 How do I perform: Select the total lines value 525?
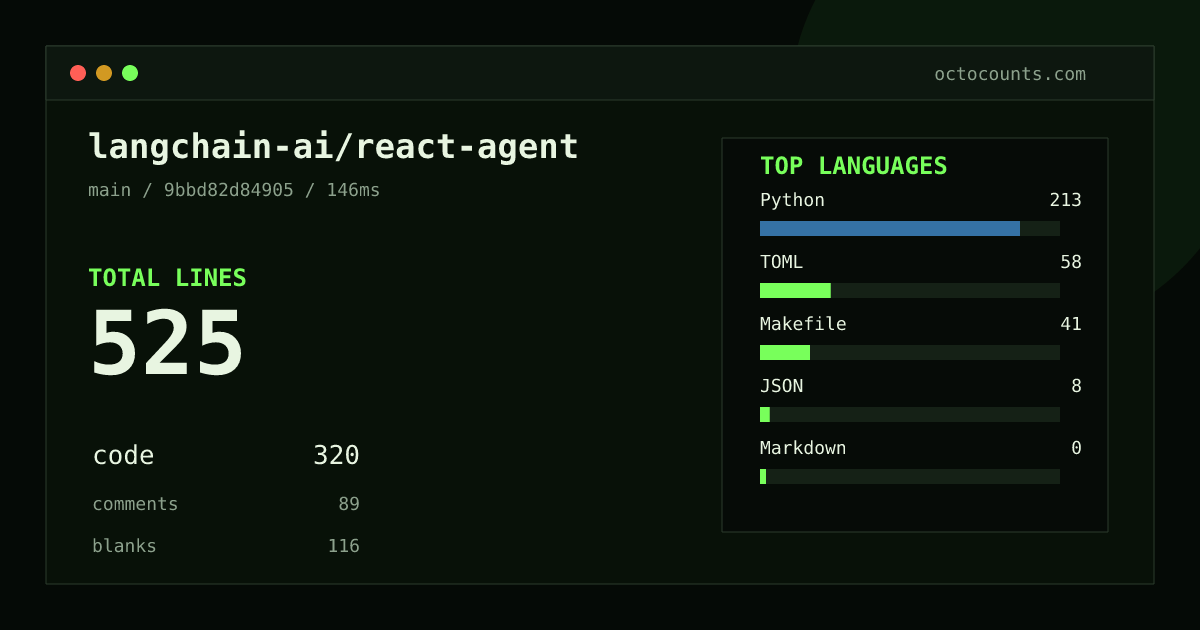167,343
